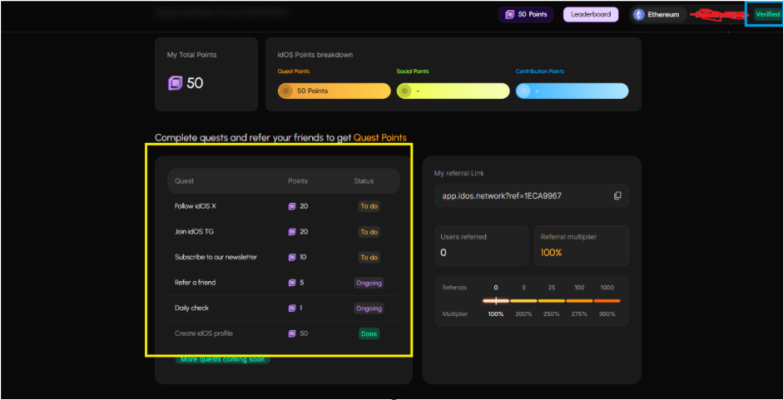The image size is (783, 400).
Task: Click the Social Points circle icon
Action: point(405,91)
